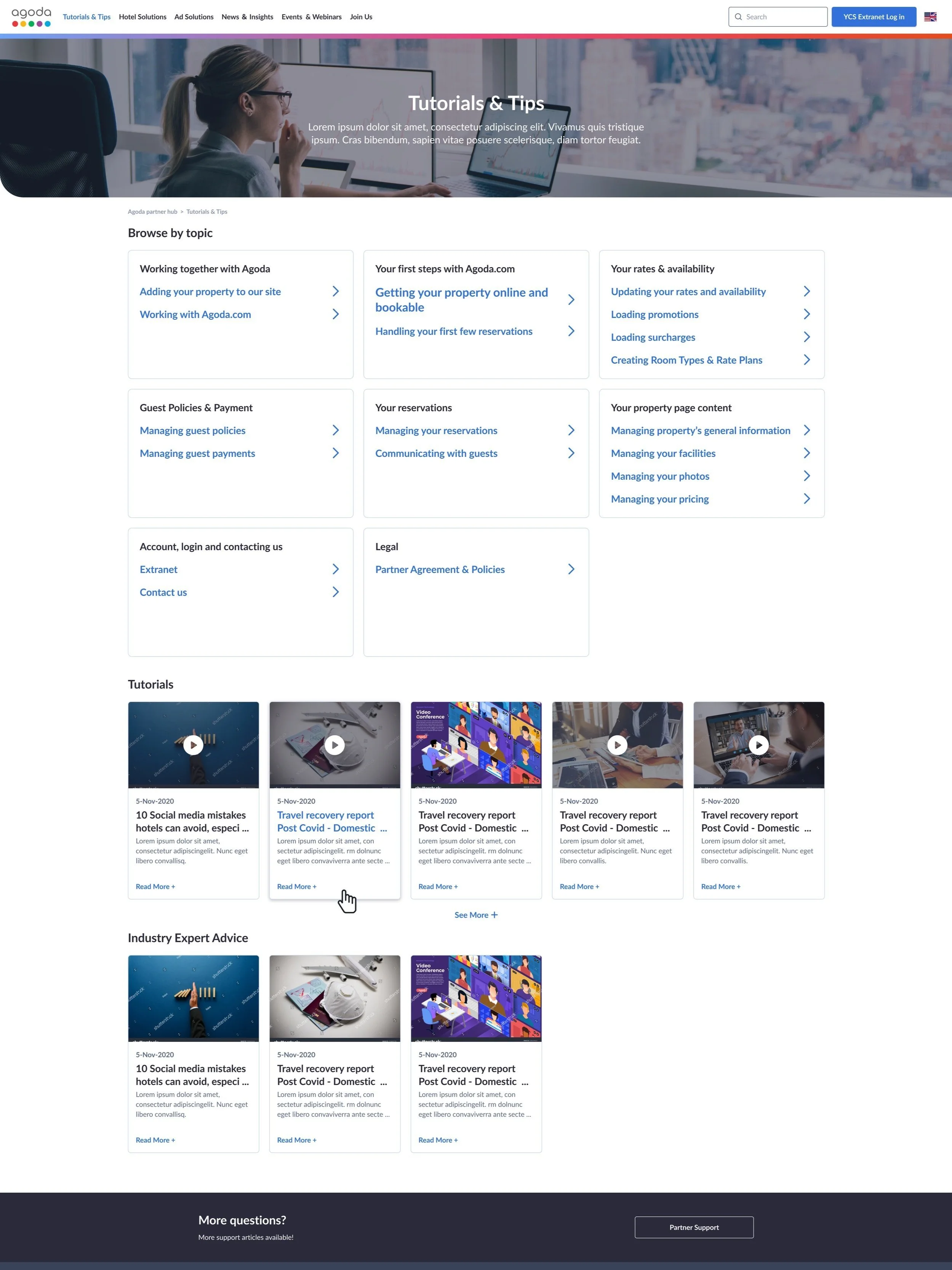
Task: Open Loading promotions via its chevron arrow
Action: coord(807,314)
